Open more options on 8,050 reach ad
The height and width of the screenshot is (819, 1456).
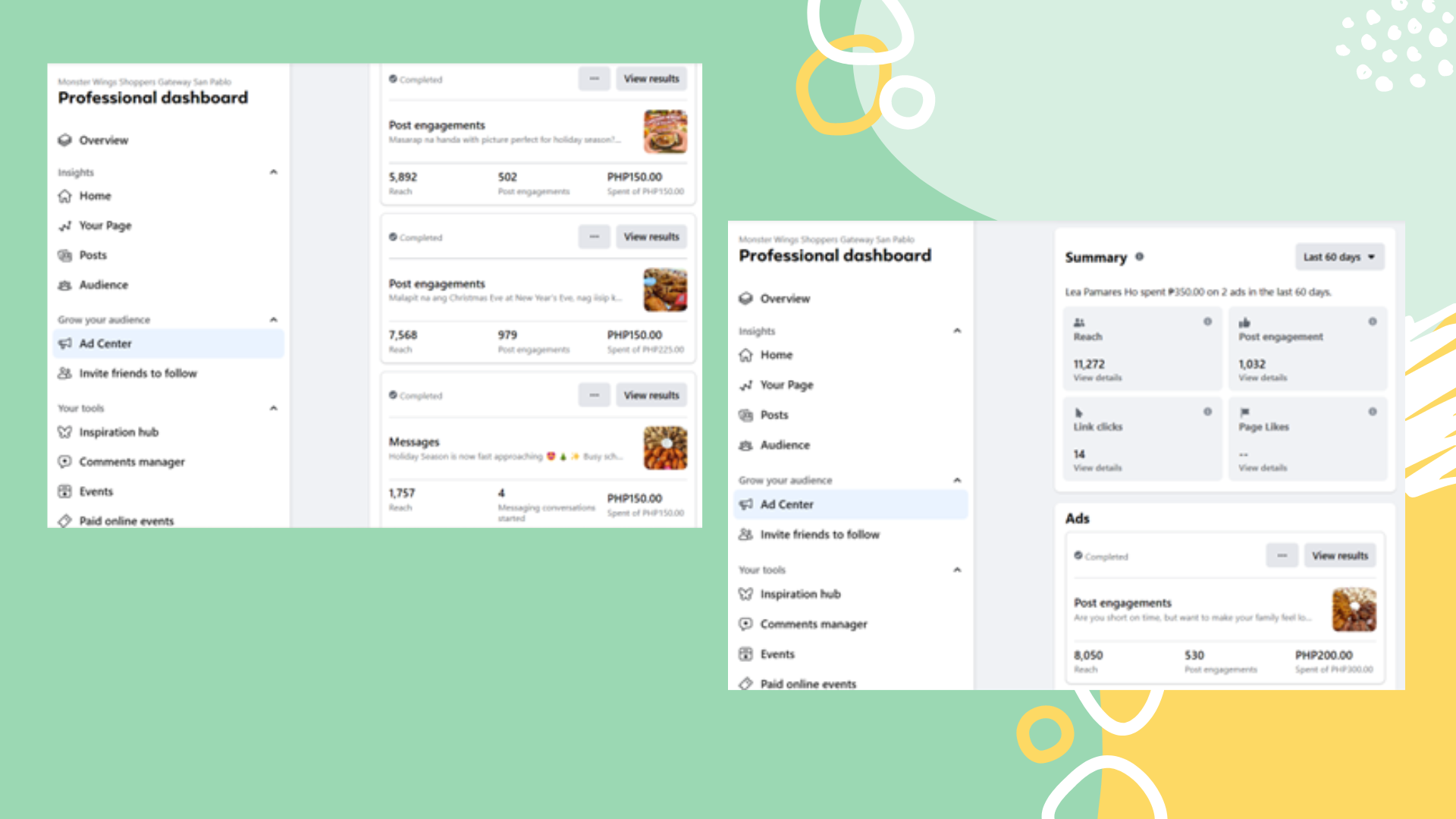coord(1282,556)
